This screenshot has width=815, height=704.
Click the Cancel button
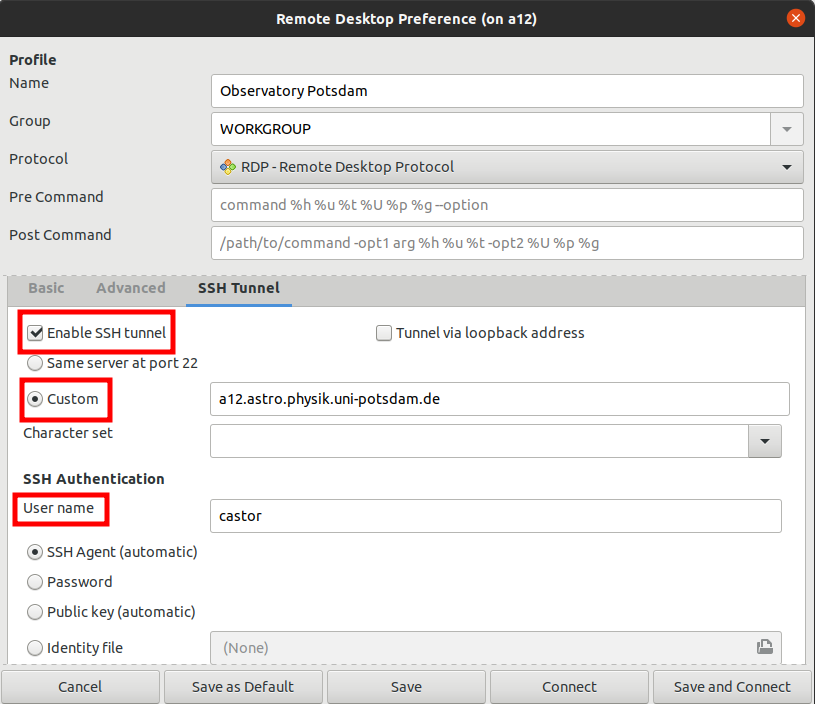coord(80,687)
